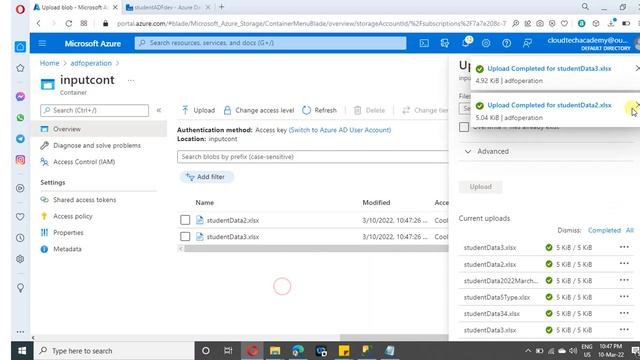Go to Home breadcrumb
The image size is (640, 360).
pos(49,63)
